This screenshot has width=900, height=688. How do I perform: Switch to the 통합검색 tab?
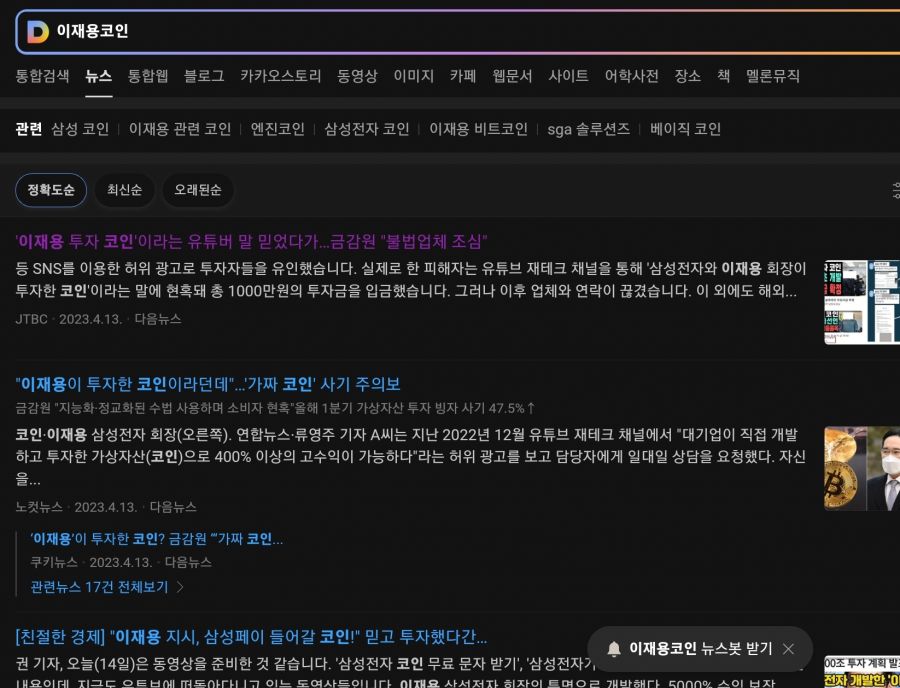pyautogui.click(x=42, y=76)
